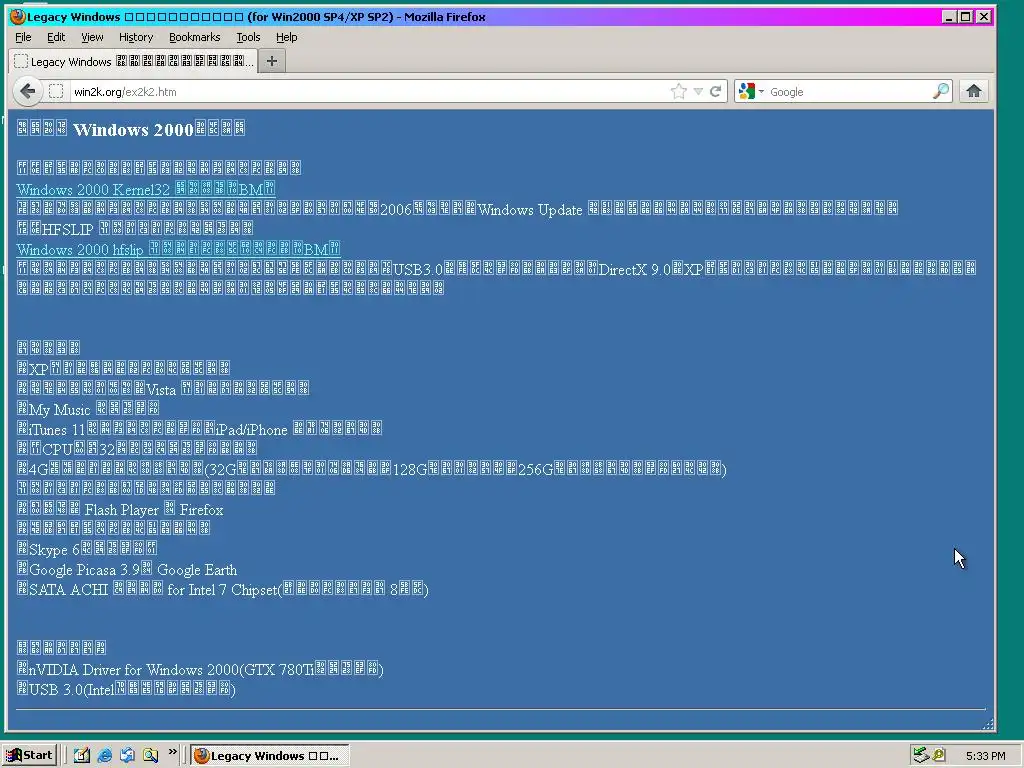
Task: Click the win2k.org address bar field
Action: (x=369, y=91)
